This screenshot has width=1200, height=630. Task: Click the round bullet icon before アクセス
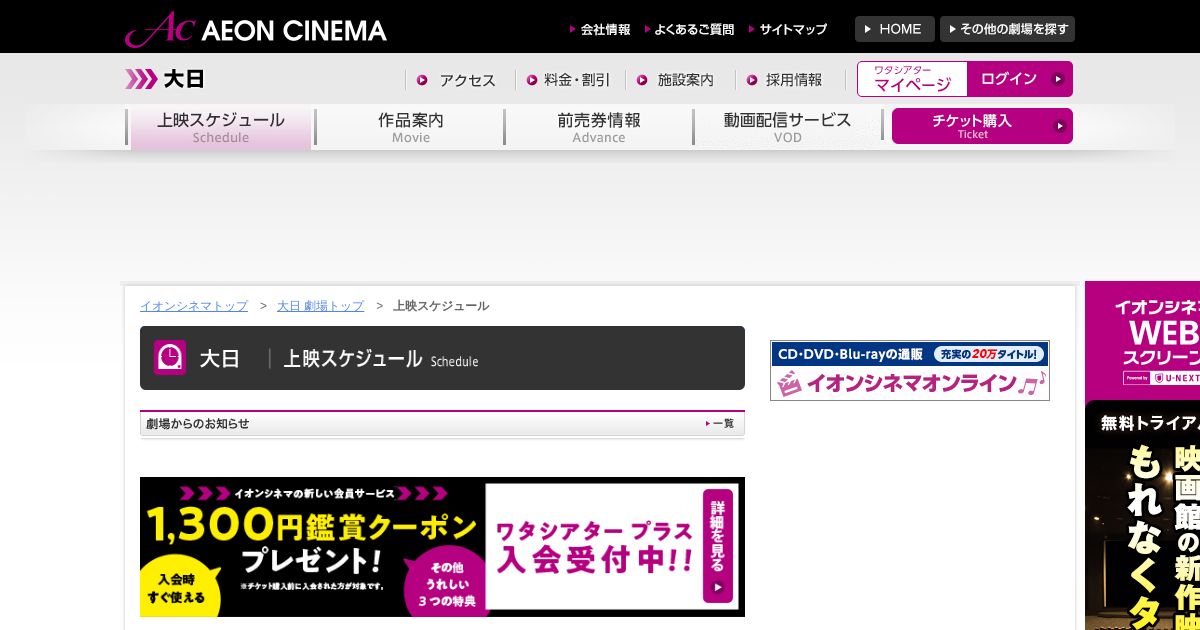[422, 80]
